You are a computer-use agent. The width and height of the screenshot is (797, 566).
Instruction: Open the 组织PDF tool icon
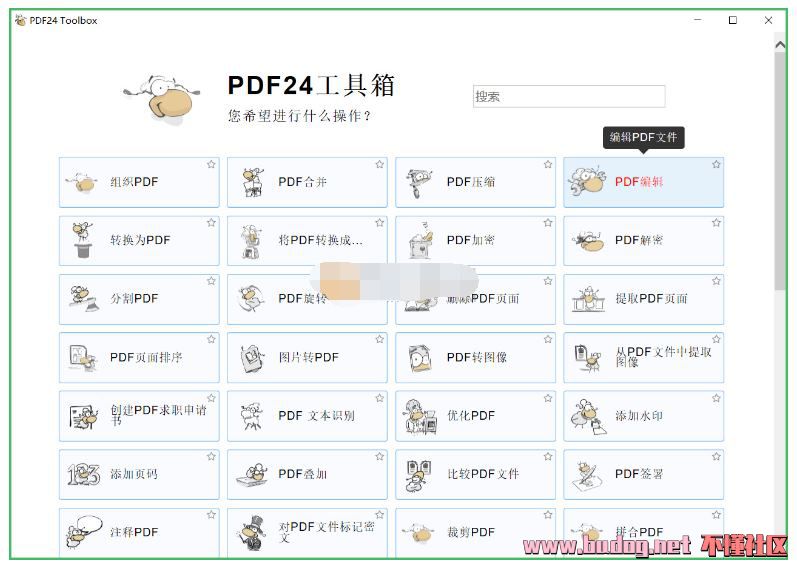[x=81, y=182]
